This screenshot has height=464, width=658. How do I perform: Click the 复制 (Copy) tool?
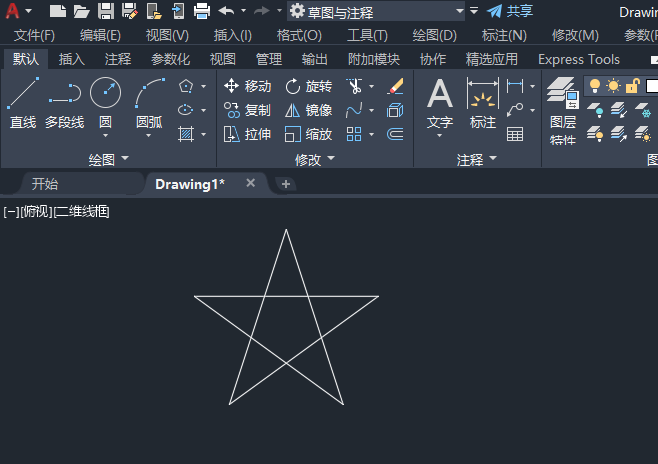pos(247,110)
